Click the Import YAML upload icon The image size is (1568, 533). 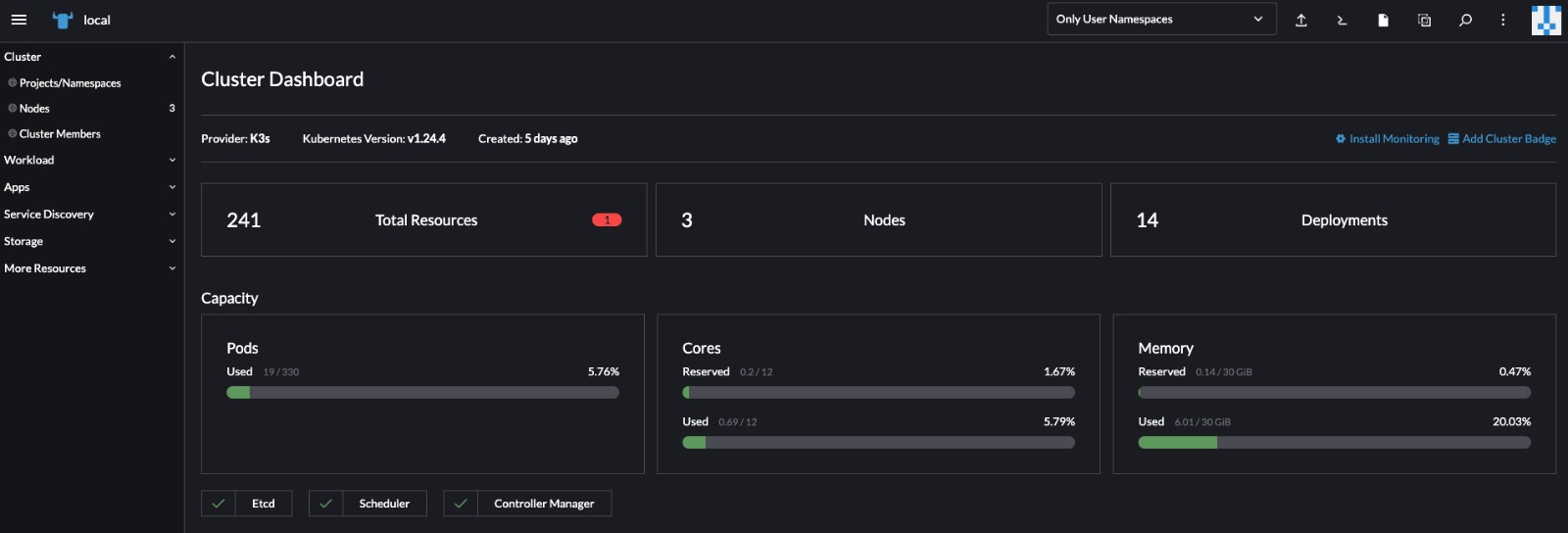coord(1301,20)
